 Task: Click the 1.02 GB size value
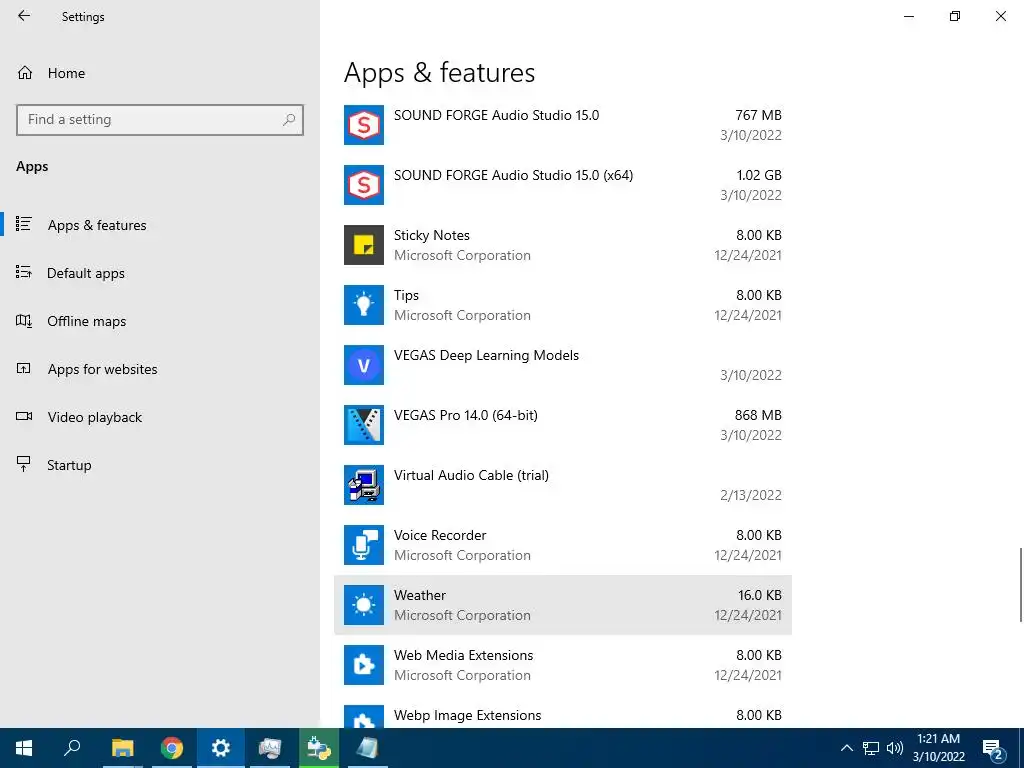759,175
